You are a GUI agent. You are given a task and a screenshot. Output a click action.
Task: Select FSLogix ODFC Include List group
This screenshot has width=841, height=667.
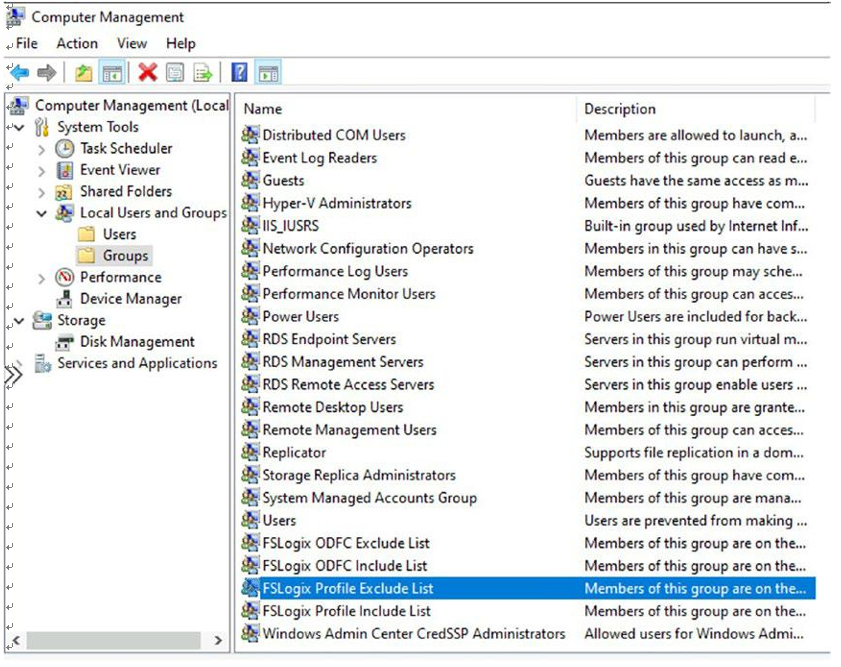click(345, 565)
